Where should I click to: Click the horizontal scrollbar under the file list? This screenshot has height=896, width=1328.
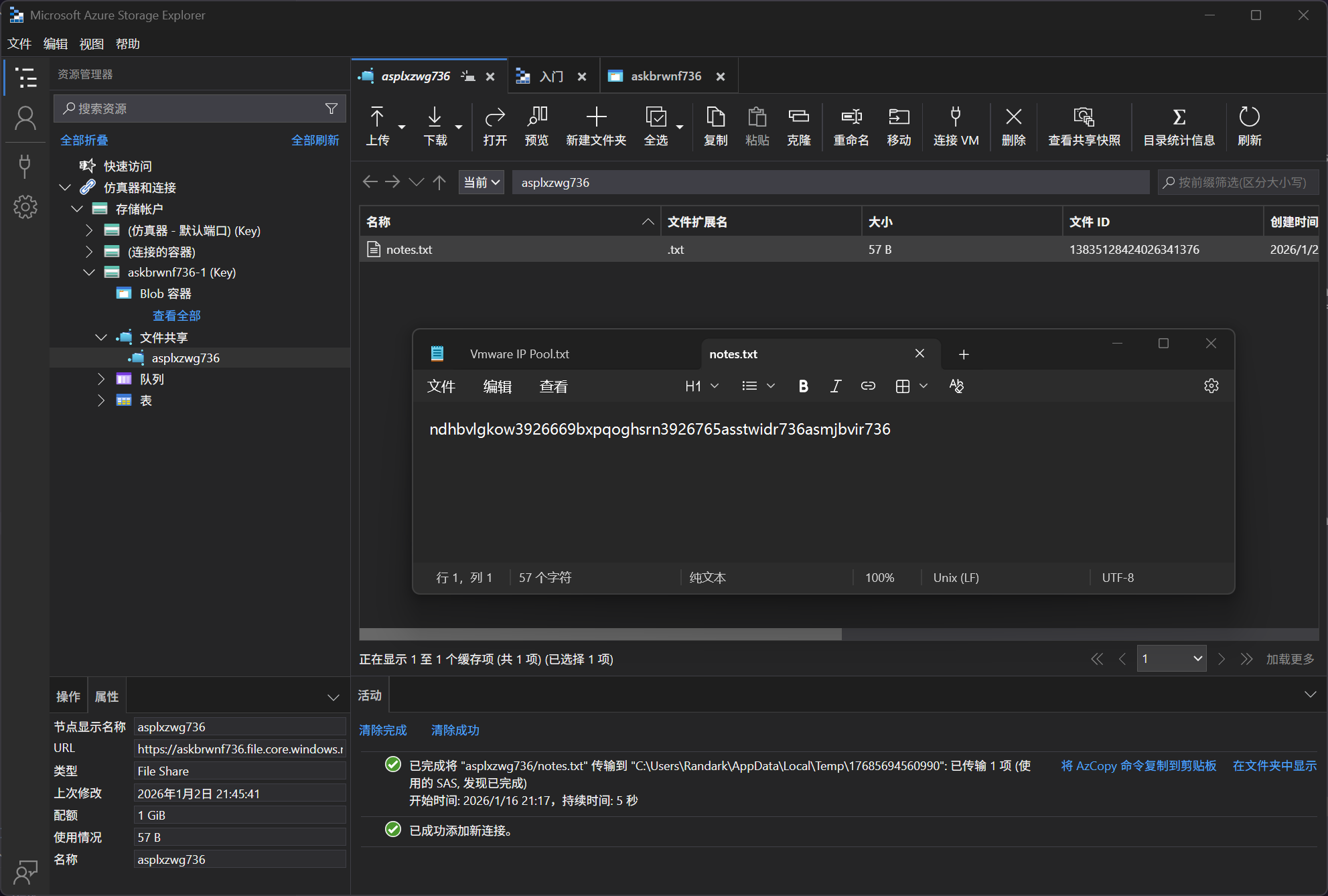[600, 634]
